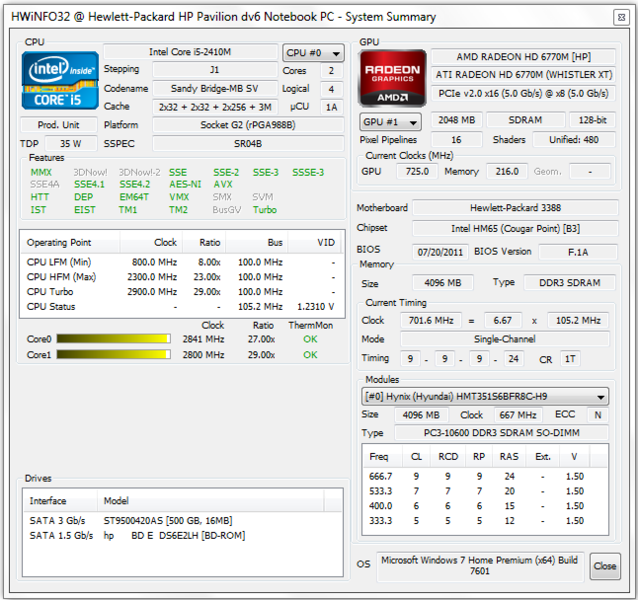Click the BIOS date 07/20/2011 field
638x600 pixels.
tap(440, 252)
